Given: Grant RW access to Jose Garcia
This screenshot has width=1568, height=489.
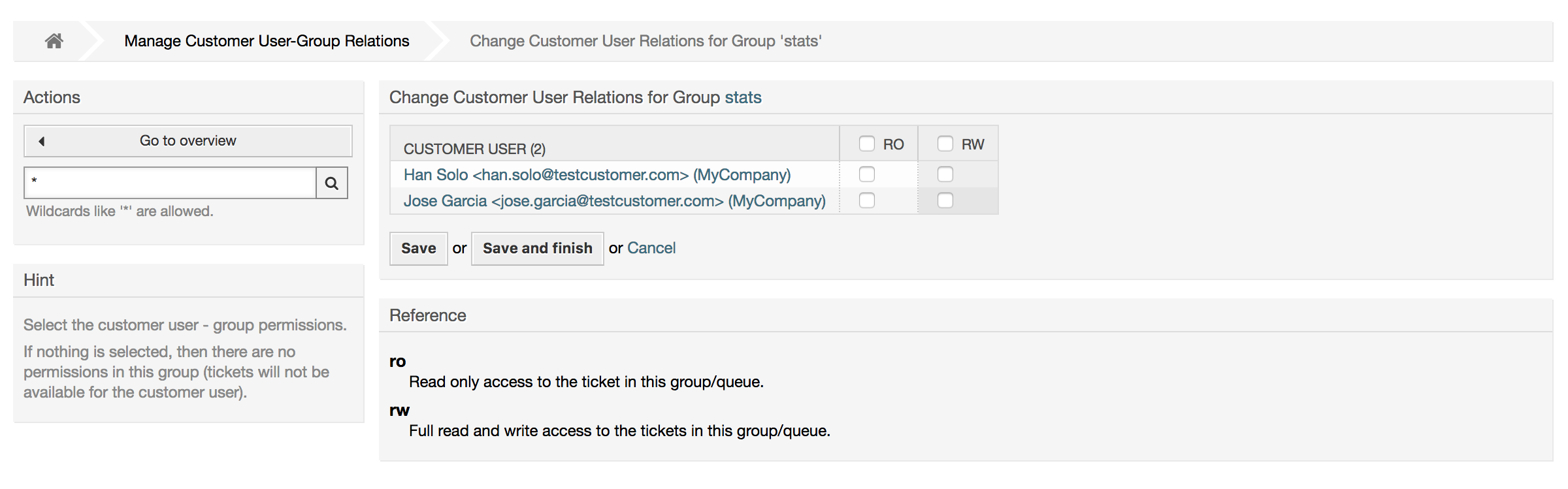Looking at the screenshot, I should pyautogui.click(x=945, y=200).
